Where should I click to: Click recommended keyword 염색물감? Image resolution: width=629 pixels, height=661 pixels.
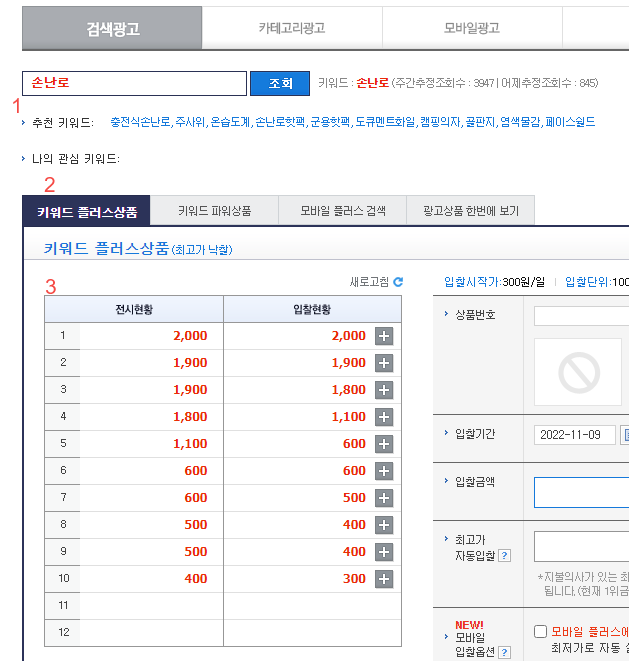coord(520,122)
